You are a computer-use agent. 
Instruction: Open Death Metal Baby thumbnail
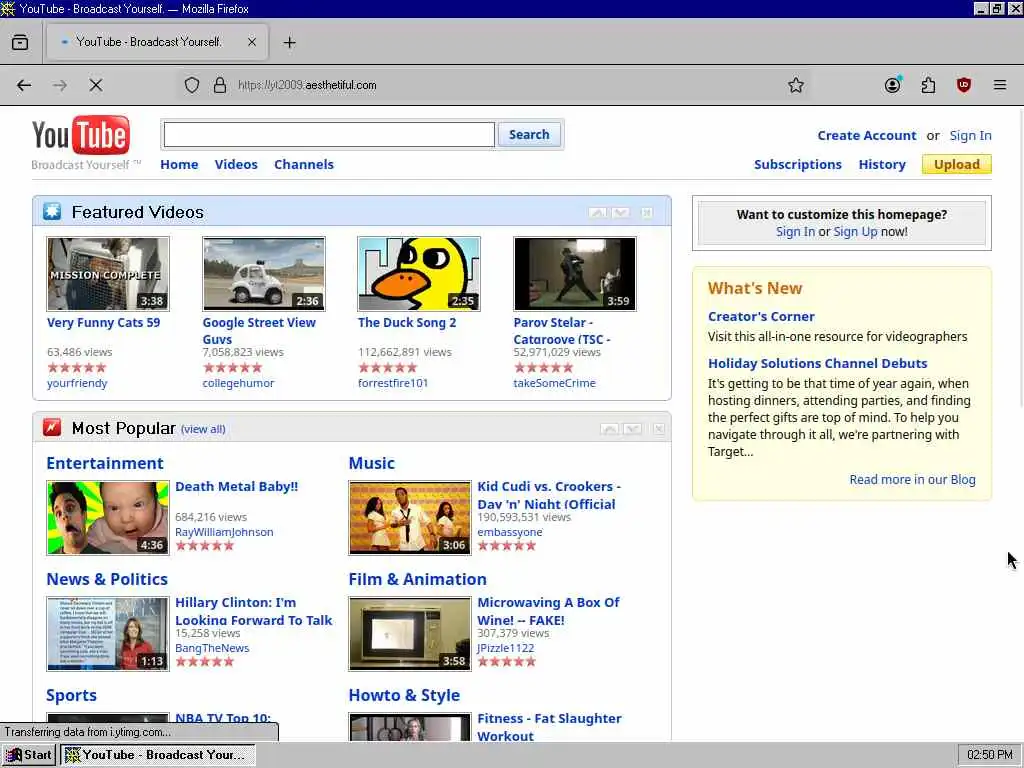click(x=108, y=518)
